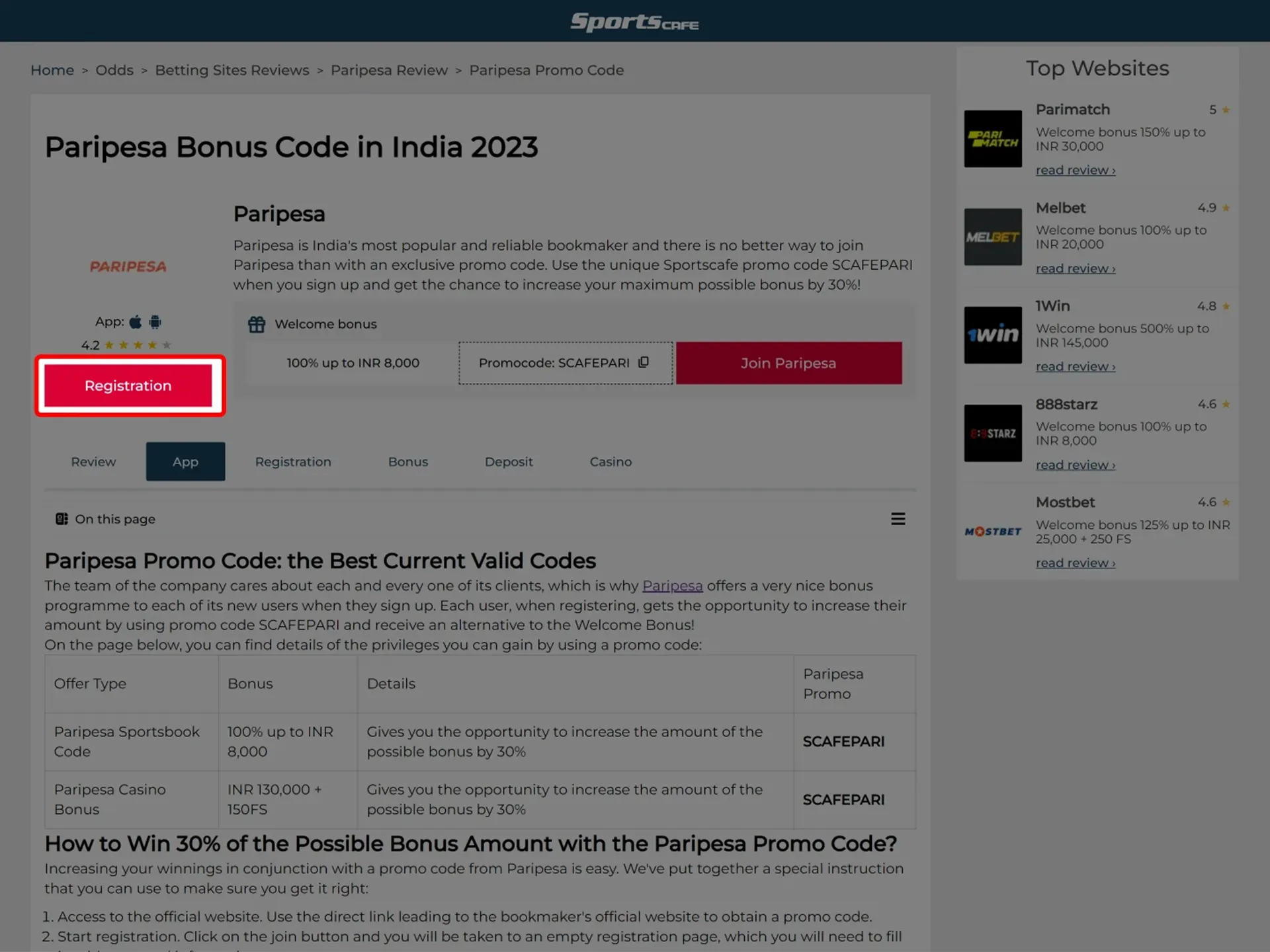Read review of Parimatch
This screenshot has width=1270, height=952.
[x=1076, y=170]
